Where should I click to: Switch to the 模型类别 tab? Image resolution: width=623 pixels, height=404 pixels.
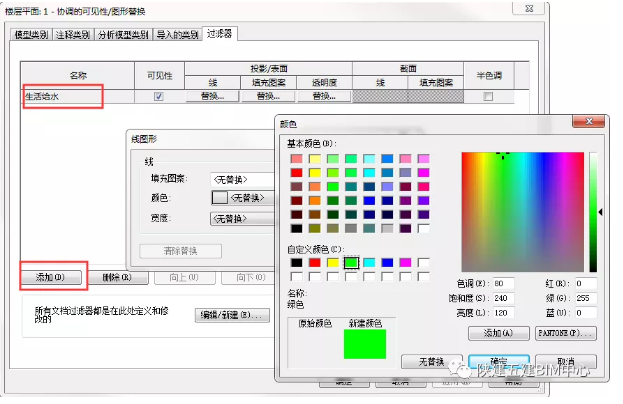point(31,35)
